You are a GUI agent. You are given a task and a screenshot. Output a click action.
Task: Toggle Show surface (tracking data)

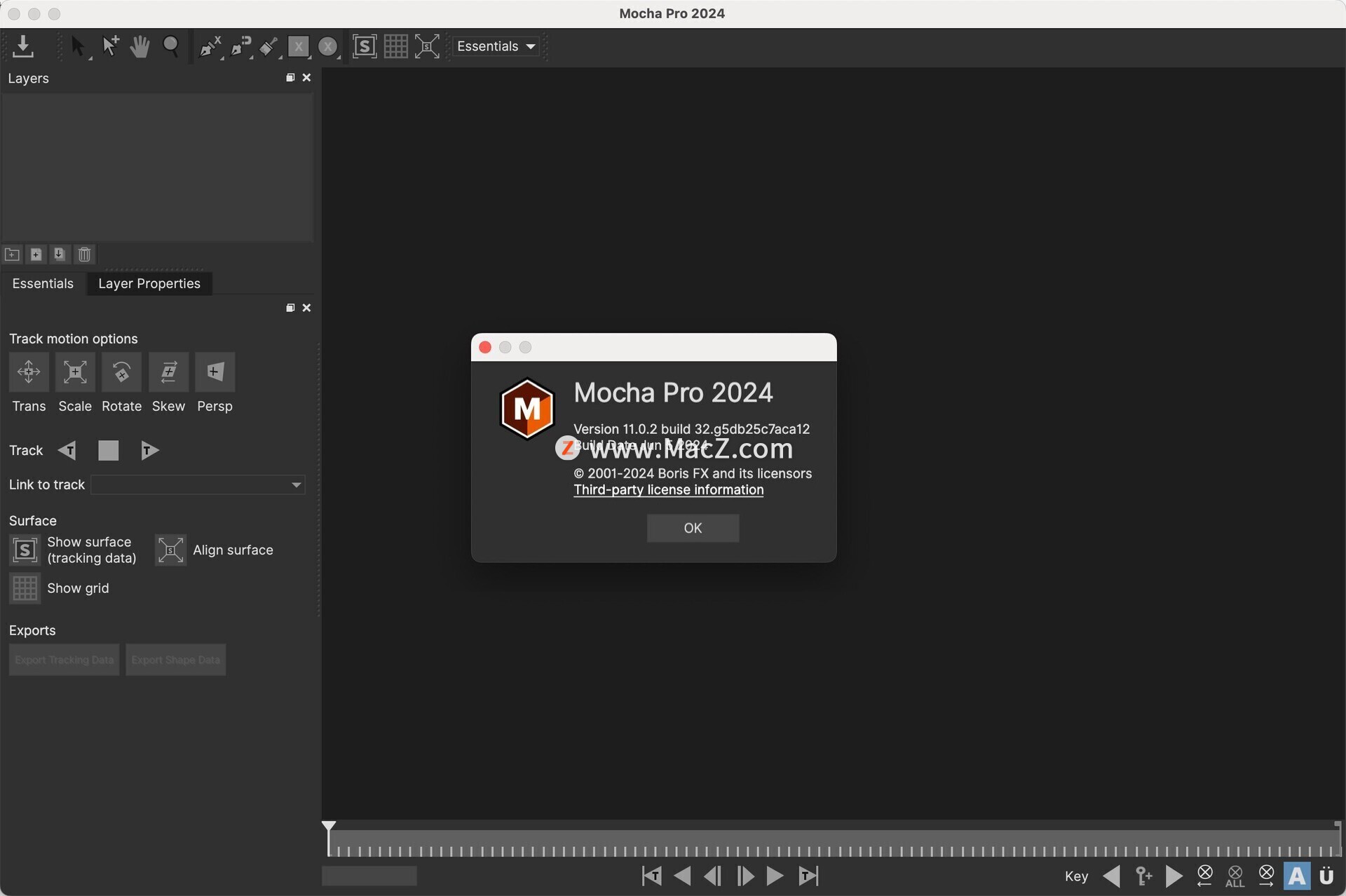(x=25, y=550)
